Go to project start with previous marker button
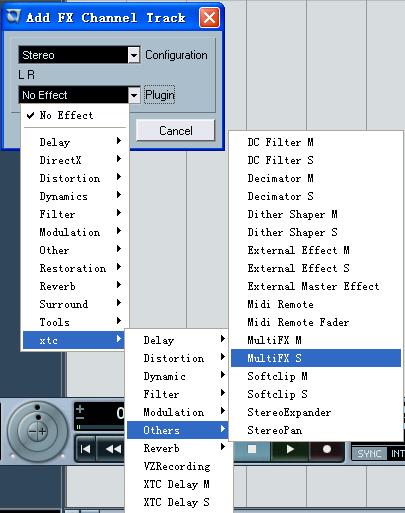This screenshot has width=405, height=513. coord(85,449)
